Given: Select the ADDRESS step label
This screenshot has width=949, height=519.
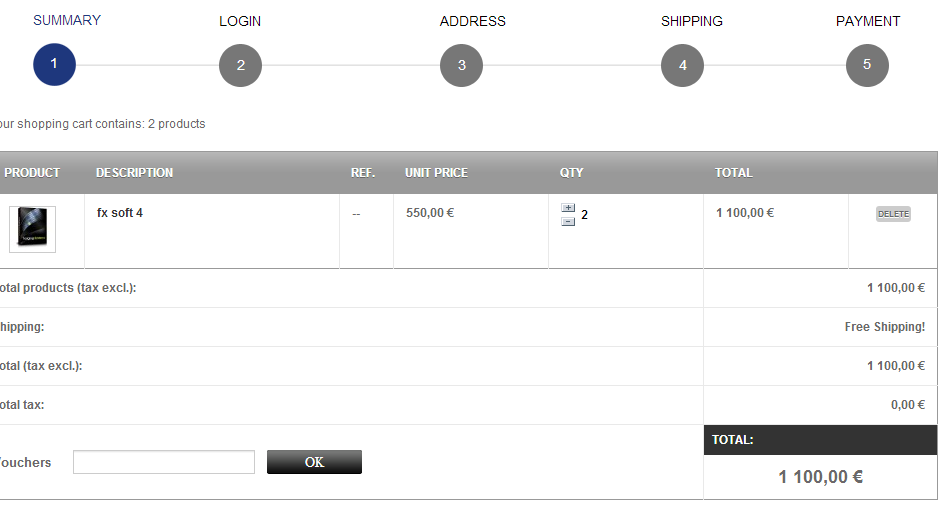Looking at the screenshot, I should 473,21.
